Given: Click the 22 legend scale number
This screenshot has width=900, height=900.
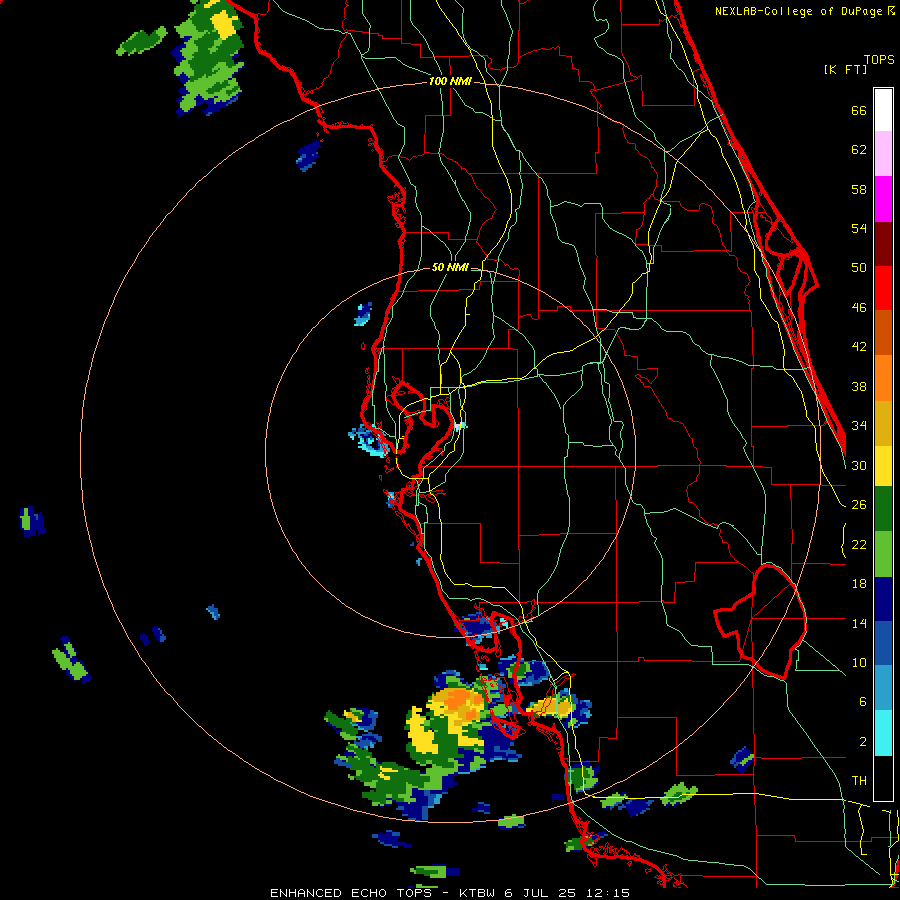Looking at the screenshot, I should pos(859,544).
